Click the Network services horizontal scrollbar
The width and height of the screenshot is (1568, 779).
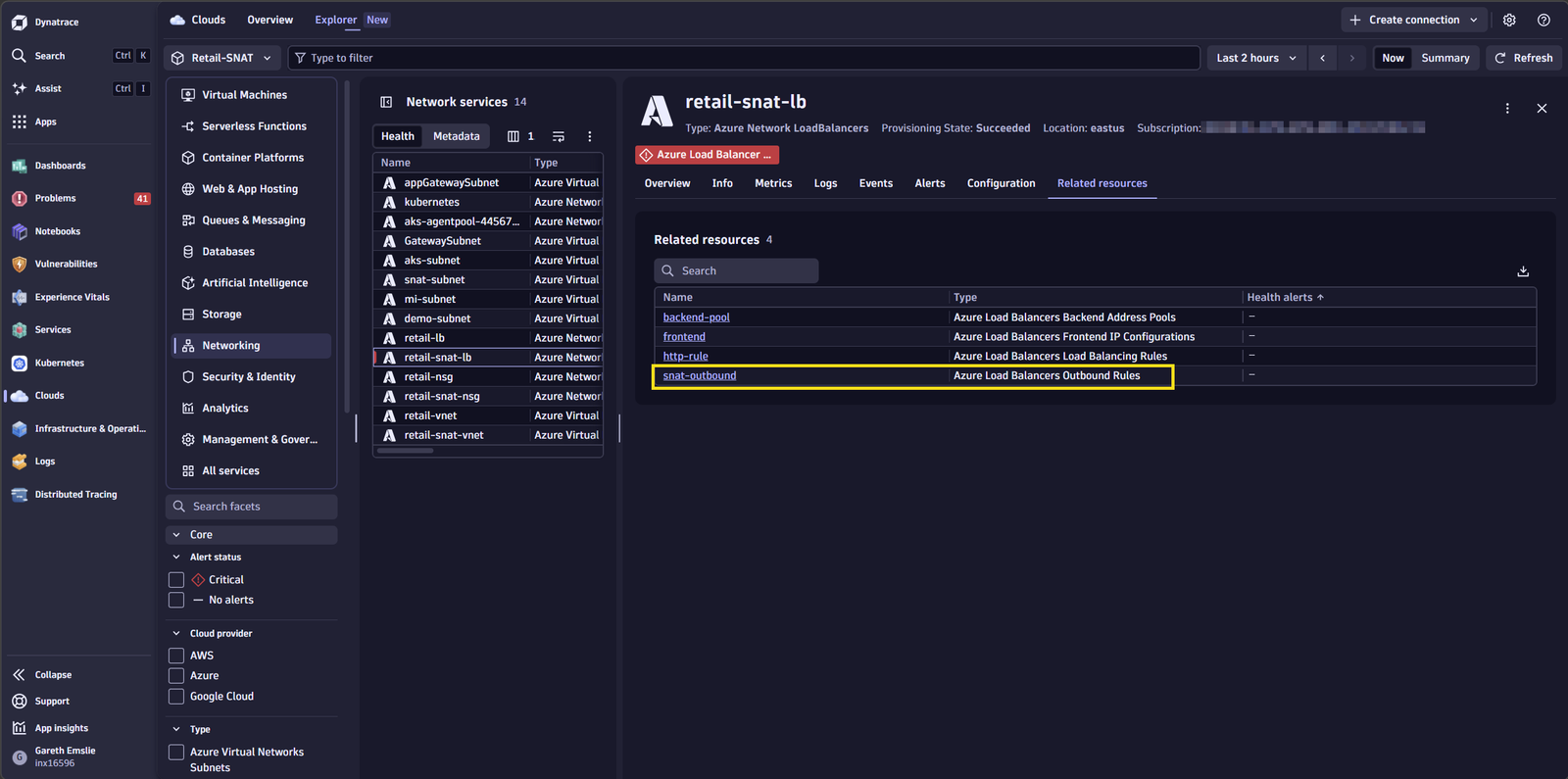tap(405, 451)
